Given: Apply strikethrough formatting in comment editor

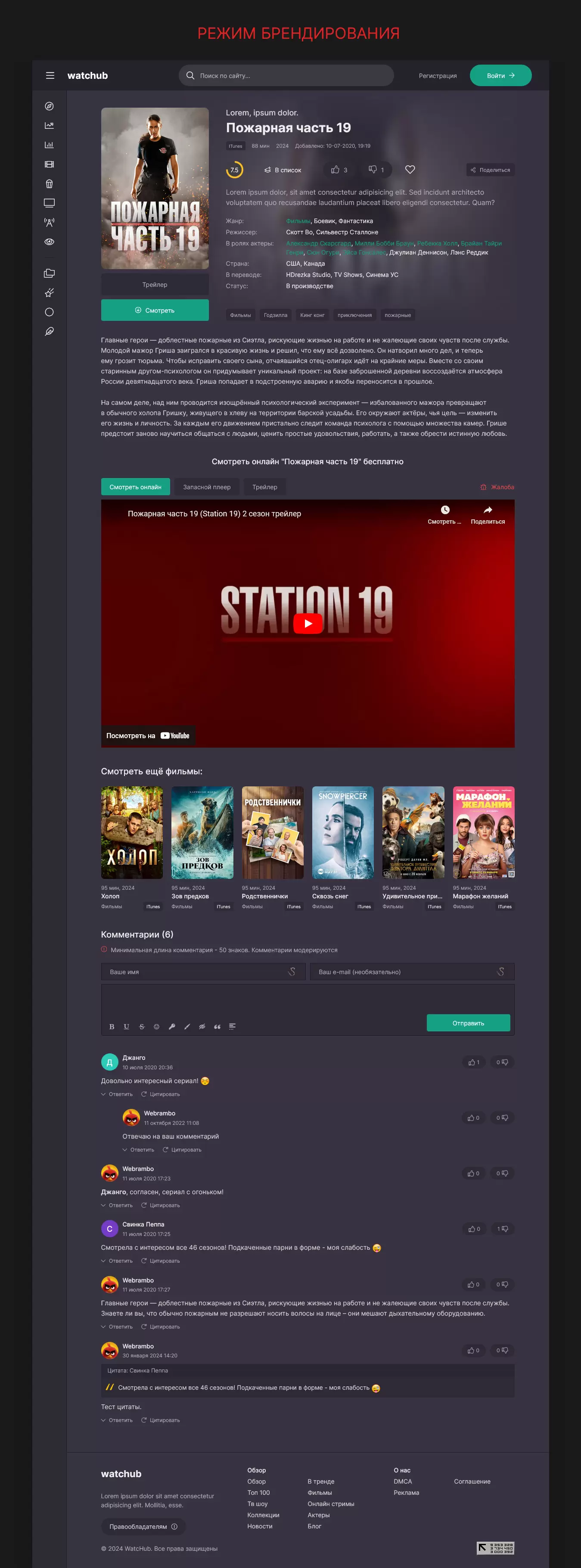Looking at the screenshot, I should pyautogui.click(x=142, y=1026).
